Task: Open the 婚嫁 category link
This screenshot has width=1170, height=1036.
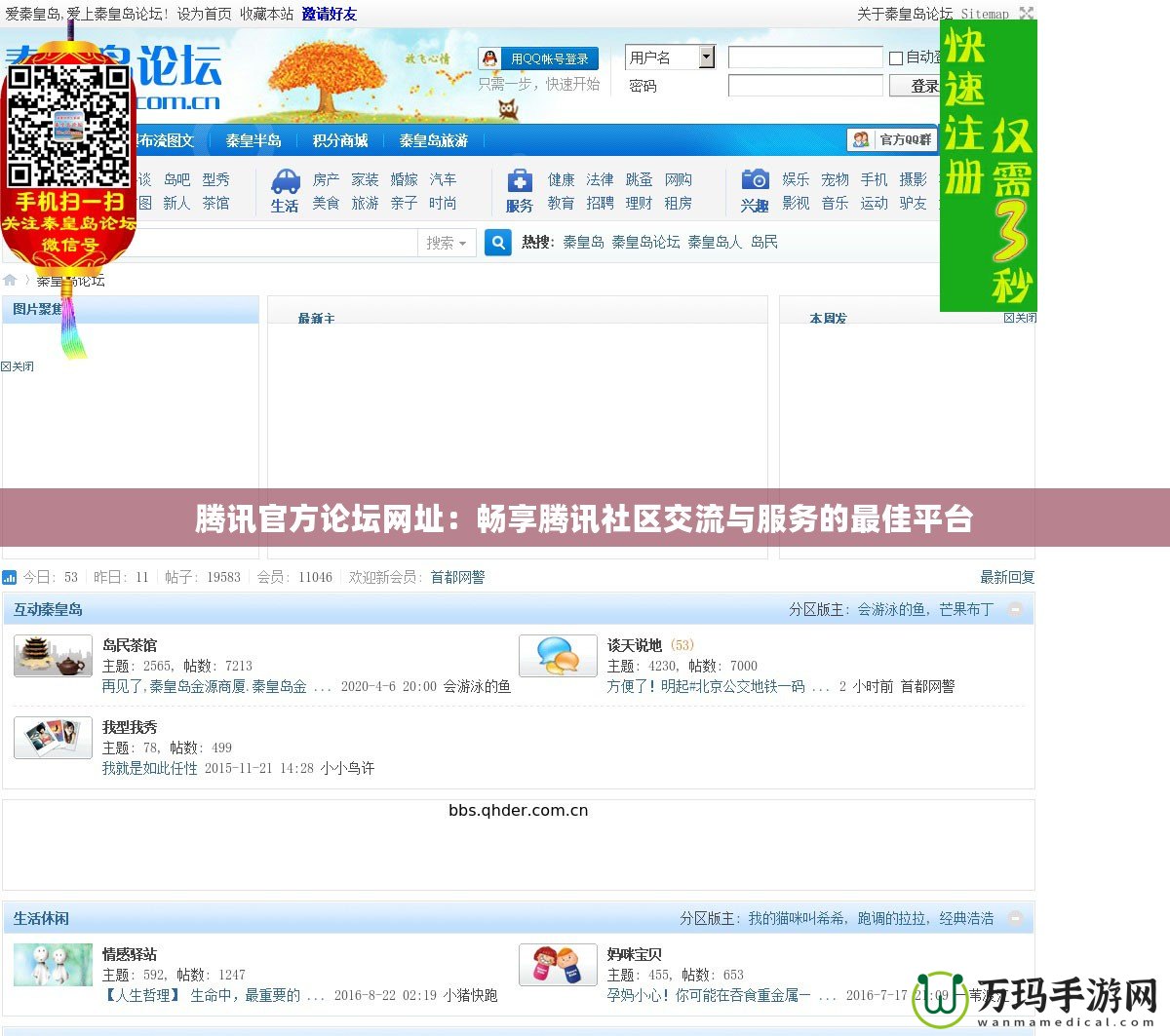Action: 404,179
